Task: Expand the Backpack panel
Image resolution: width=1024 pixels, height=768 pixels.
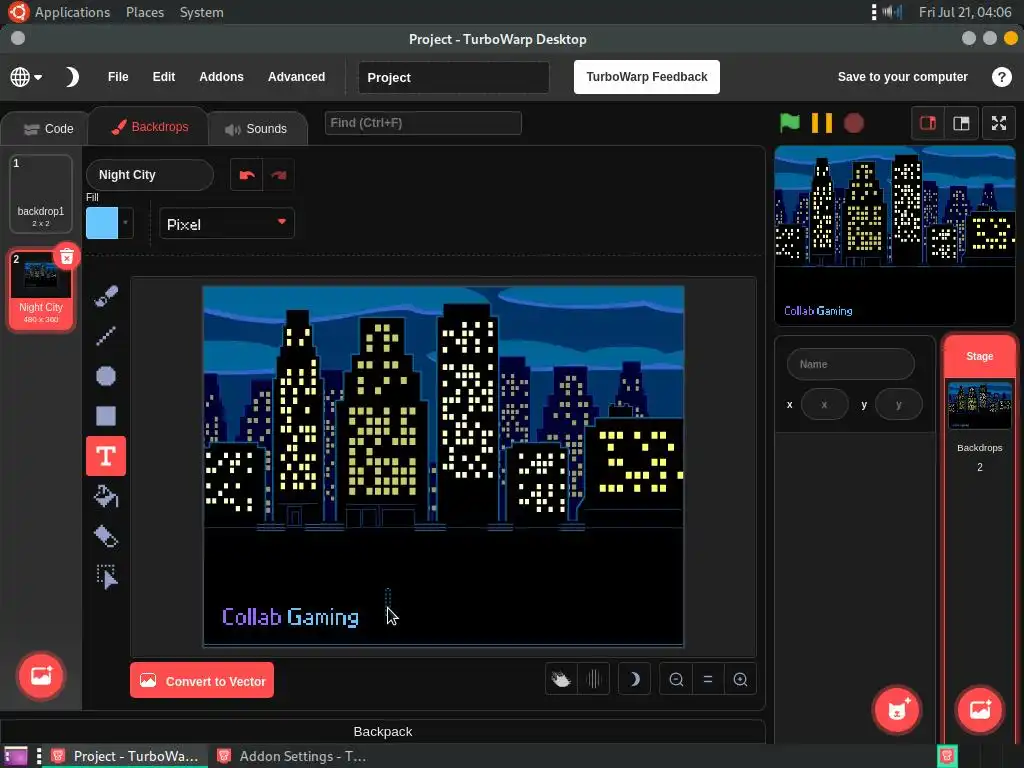Action: tap(383, 731)
